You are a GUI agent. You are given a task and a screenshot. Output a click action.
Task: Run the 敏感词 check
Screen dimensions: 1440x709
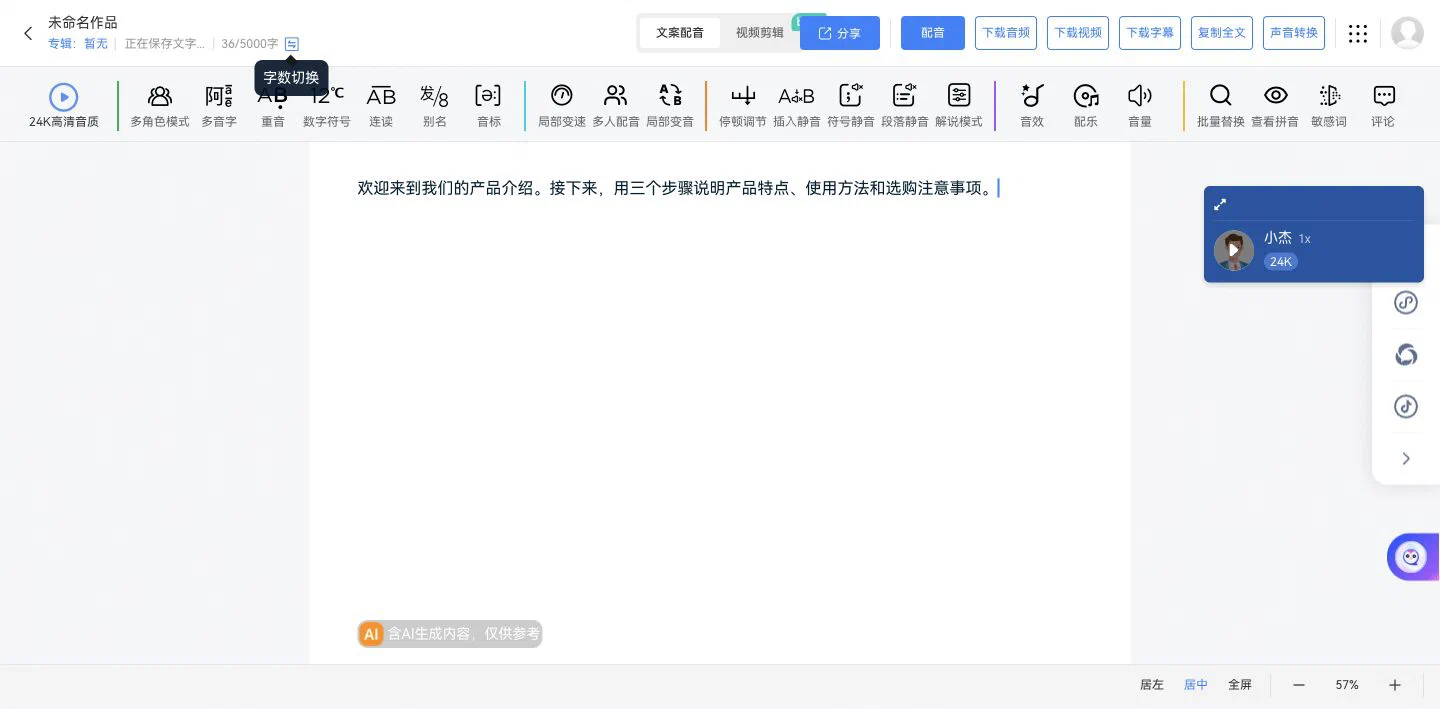point(1329,106)
